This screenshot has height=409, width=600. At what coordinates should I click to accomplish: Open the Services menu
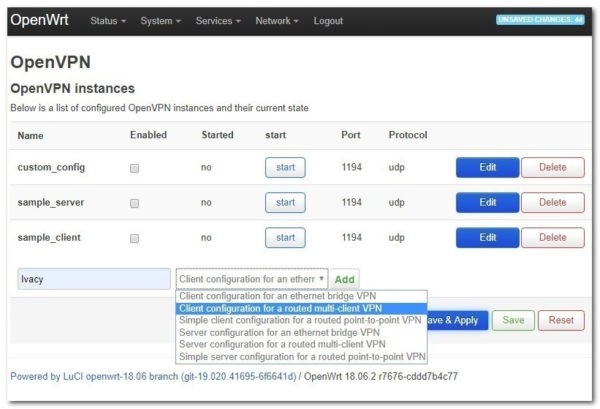[x=218, y=21]
